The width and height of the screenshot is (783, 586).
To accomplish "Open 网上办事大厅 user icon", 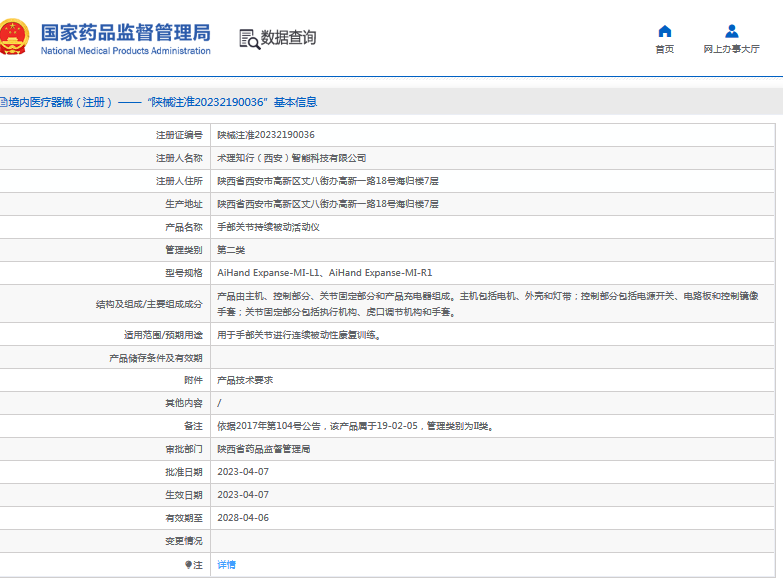I will click(732, 31).
